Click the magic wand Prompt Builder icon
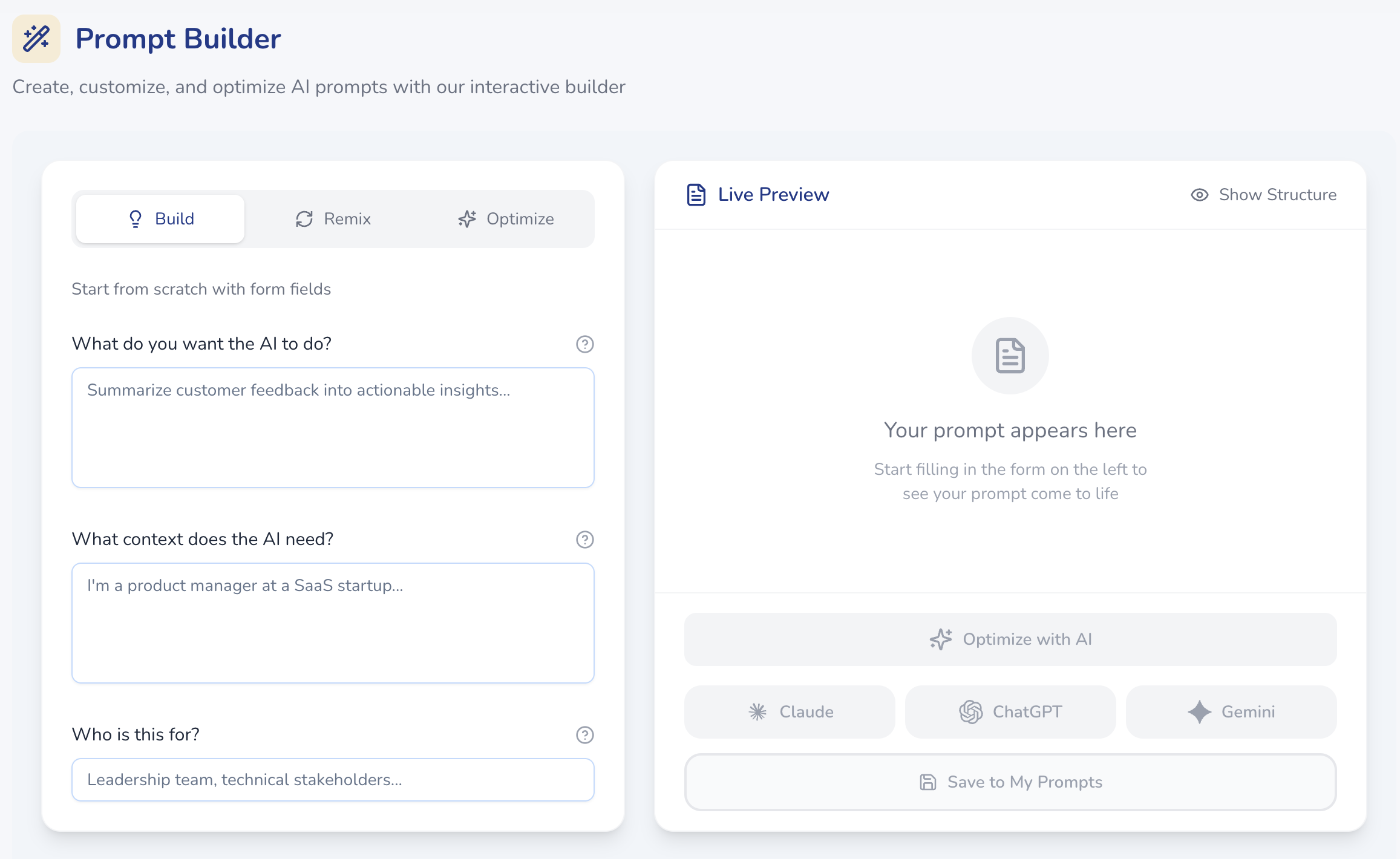Image resolution: width=1400 pixels, height=859 pixels. coord(36,39)
